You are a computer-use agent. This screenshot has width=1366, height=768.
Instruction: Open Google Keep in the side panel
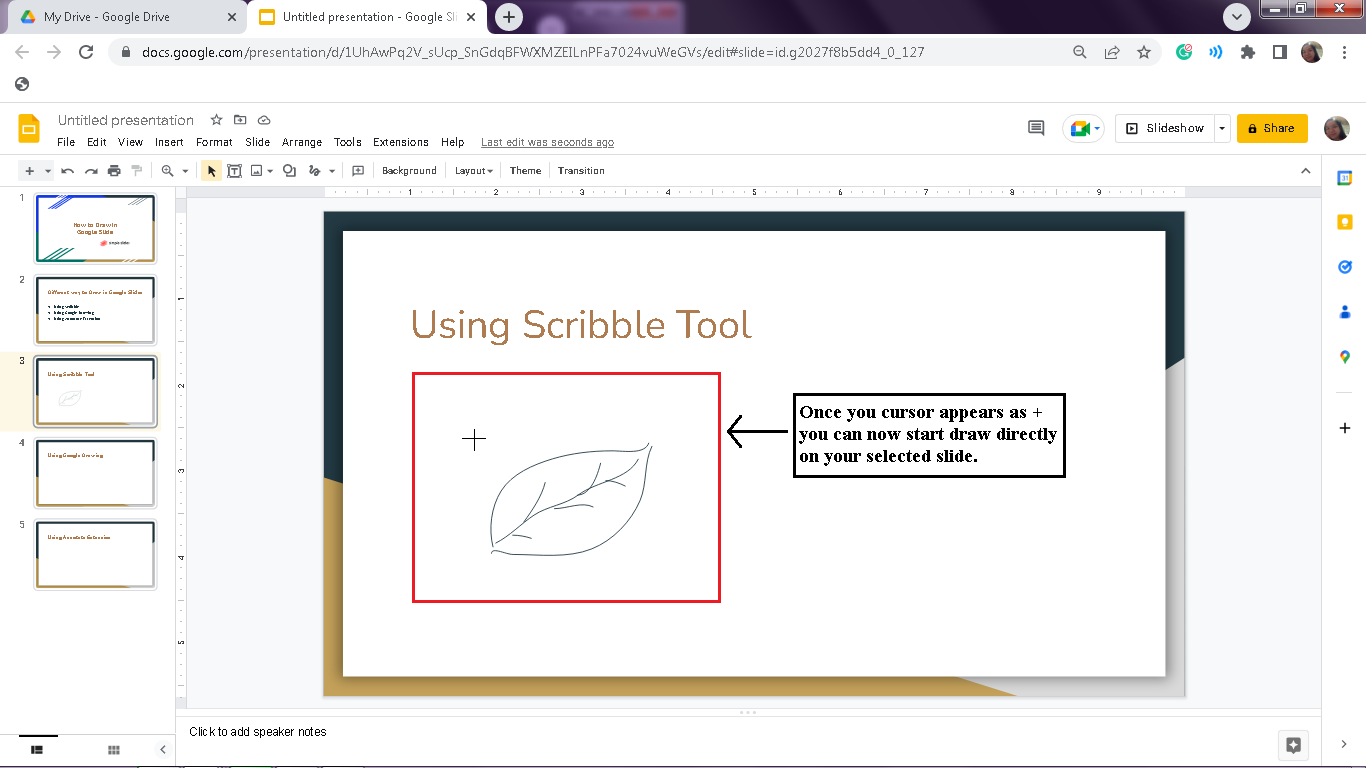[x=1345, y=222]
